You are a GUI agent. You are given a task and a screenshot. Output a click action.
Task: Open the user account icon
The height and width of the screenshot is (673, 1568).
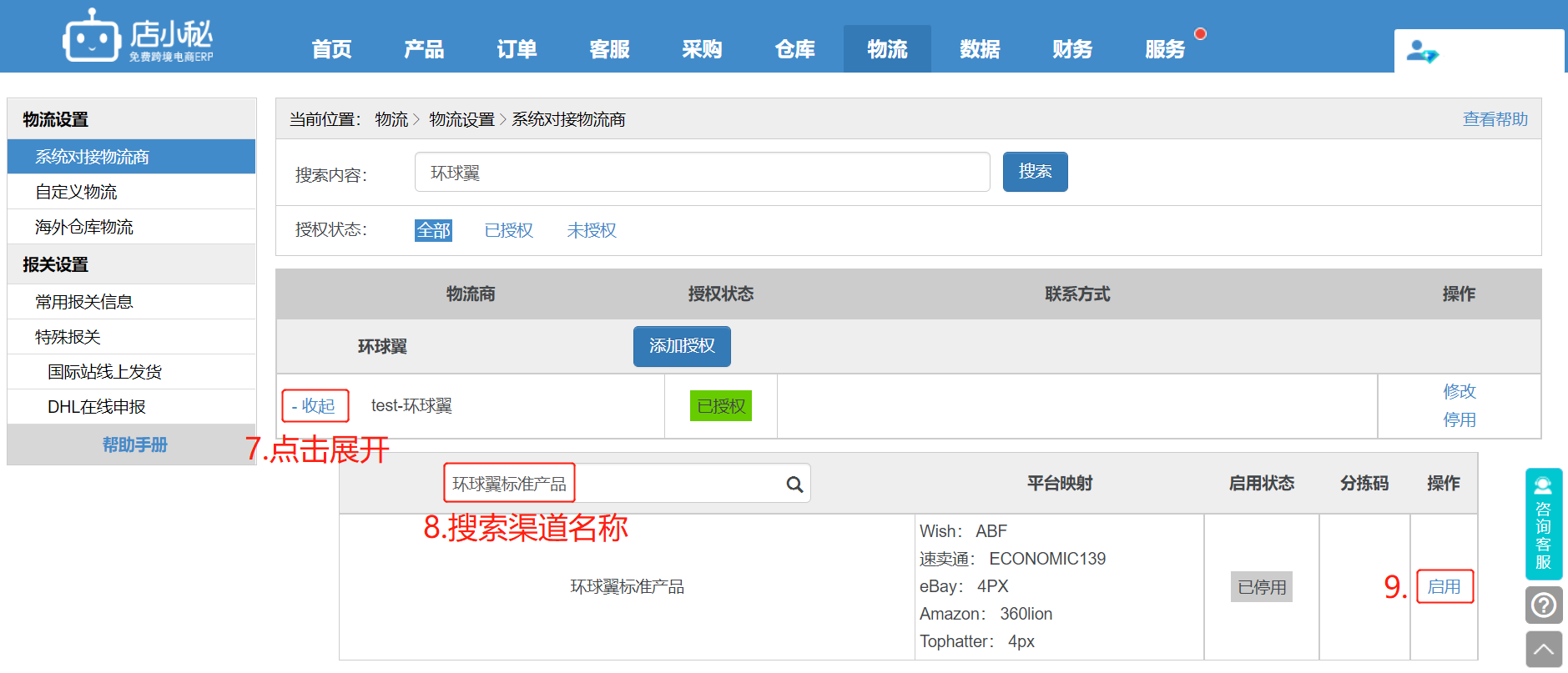point(1423,52)
